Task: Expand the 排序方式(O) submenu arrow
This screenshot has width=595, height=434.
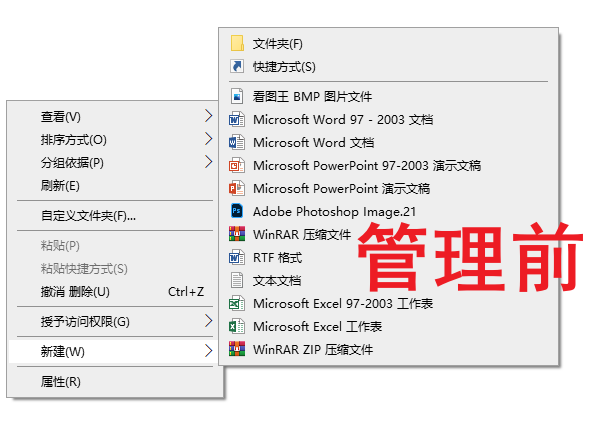Action: pos(208,139)
